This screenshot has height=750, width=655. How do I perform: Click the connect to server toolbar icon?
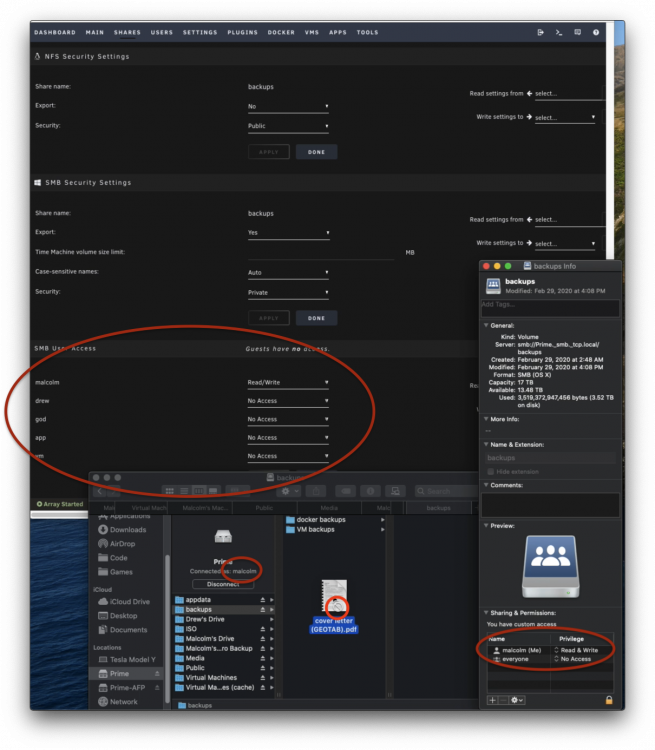pos(395,491)
